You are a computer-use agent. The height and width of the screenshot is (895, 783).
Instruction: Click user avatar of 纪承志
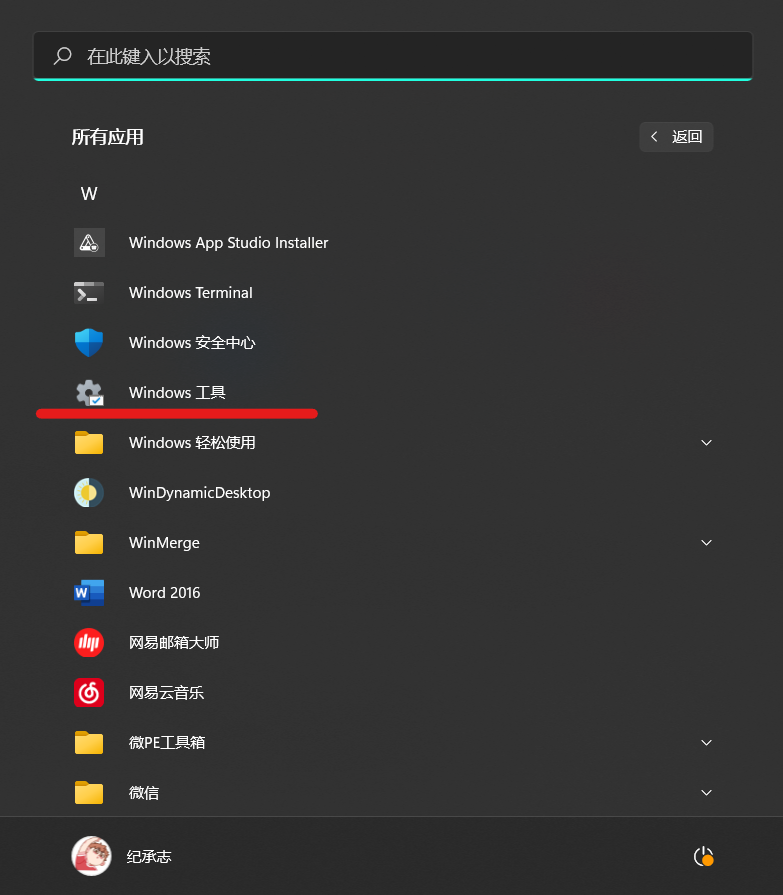click(91, 856)
